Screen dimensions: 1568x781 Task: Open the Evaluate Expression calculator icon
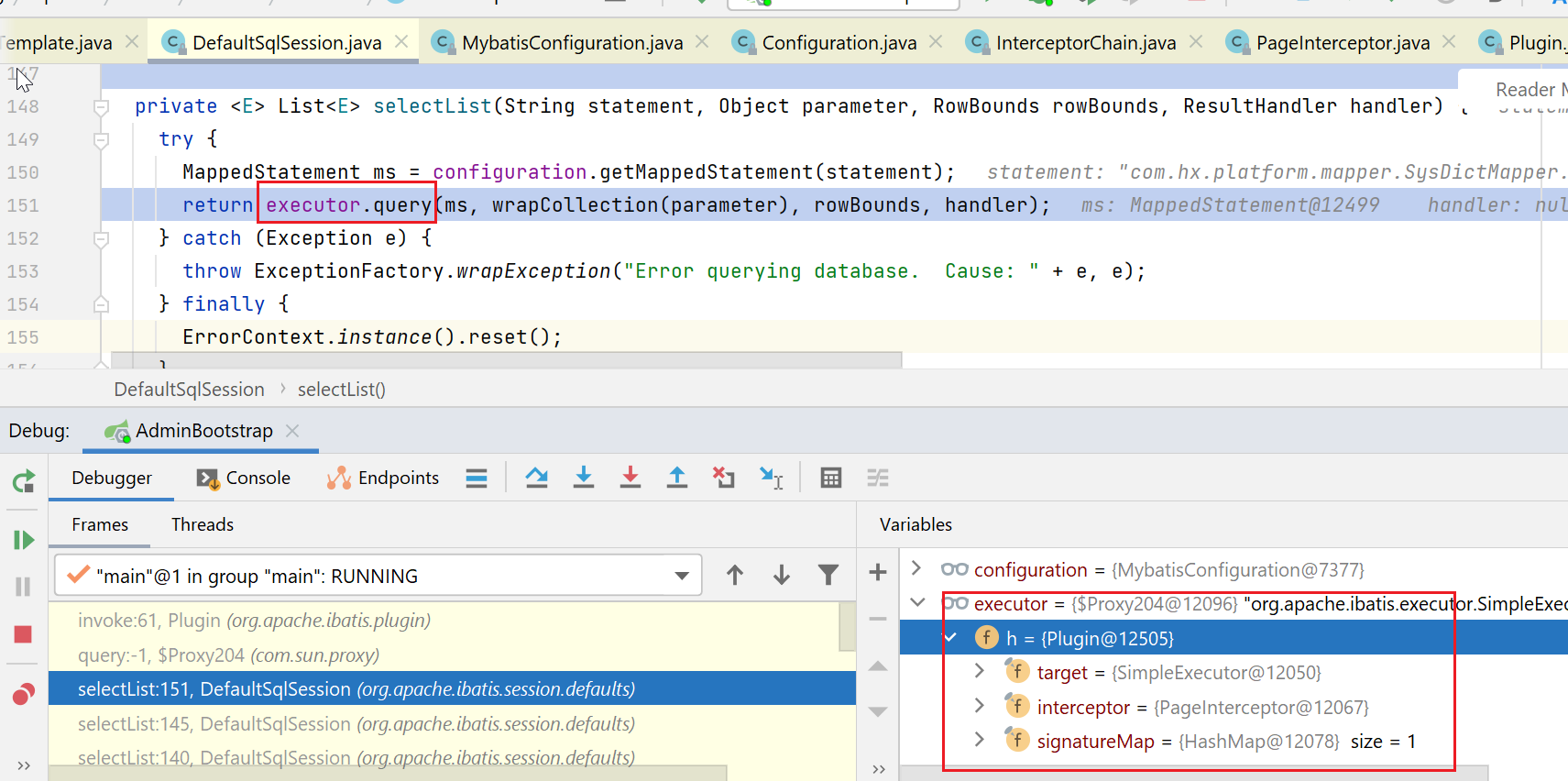831,478
